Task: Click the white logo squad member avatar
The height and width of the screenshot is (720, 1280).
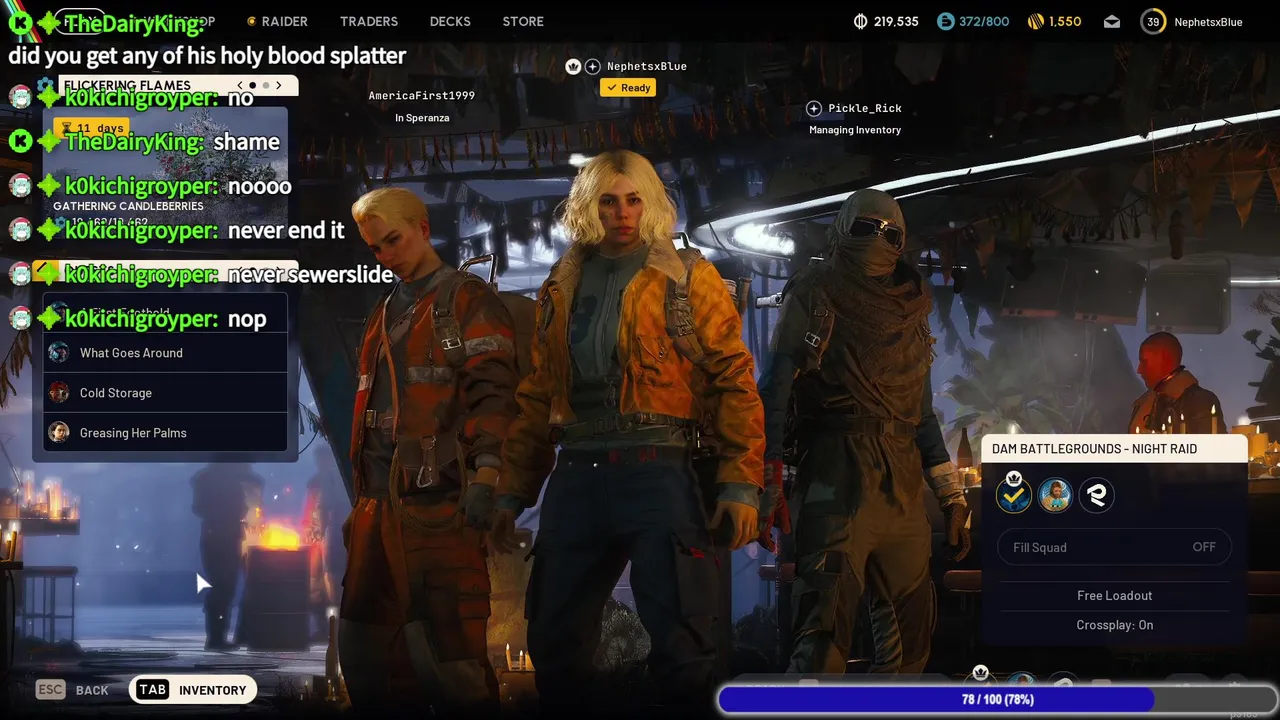Action: (x=1096, y=494)
